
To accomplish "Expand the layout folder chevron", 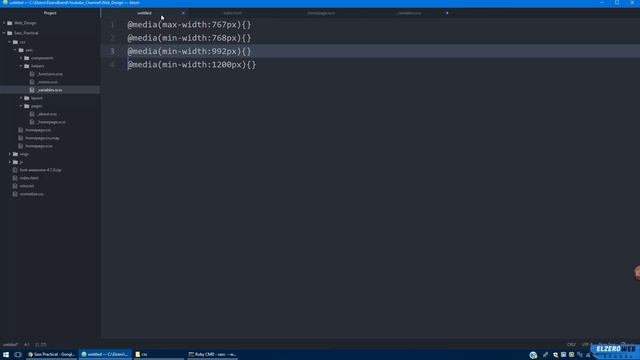I will coord(21,98).
